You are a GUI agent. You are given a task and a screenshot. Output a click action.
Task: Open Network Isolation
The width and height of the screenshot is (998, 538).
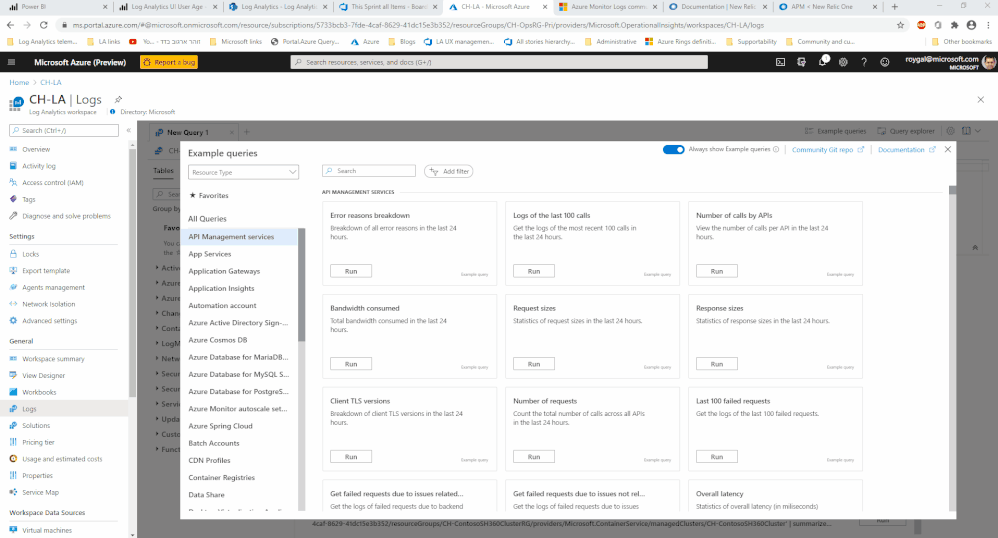point(48,304)
